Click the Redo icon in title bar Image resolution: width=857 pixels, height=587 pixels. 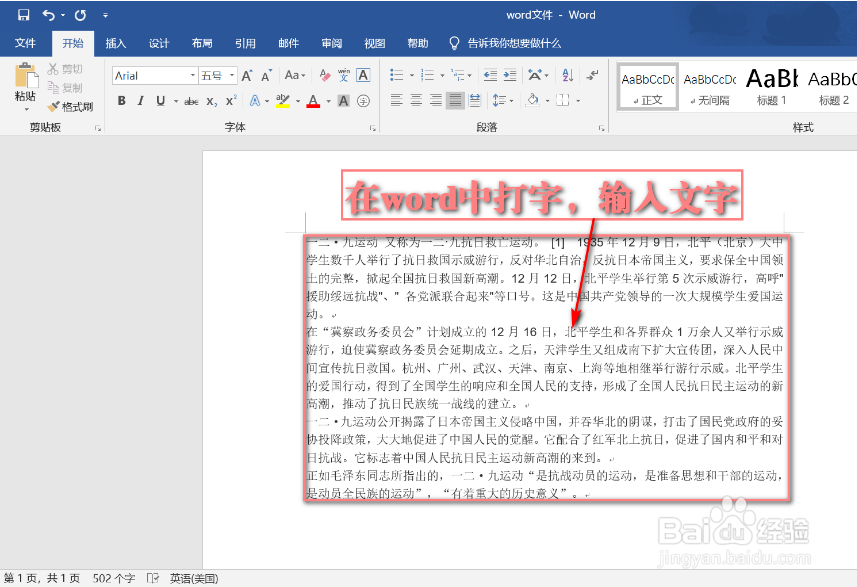(80, 15)
